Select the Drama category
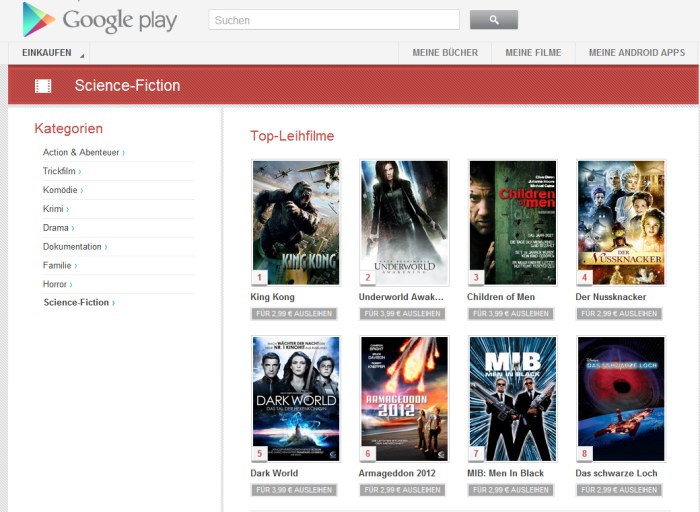Screen dimensions: 700x512 pyautogui.click(x=58, y=228)
